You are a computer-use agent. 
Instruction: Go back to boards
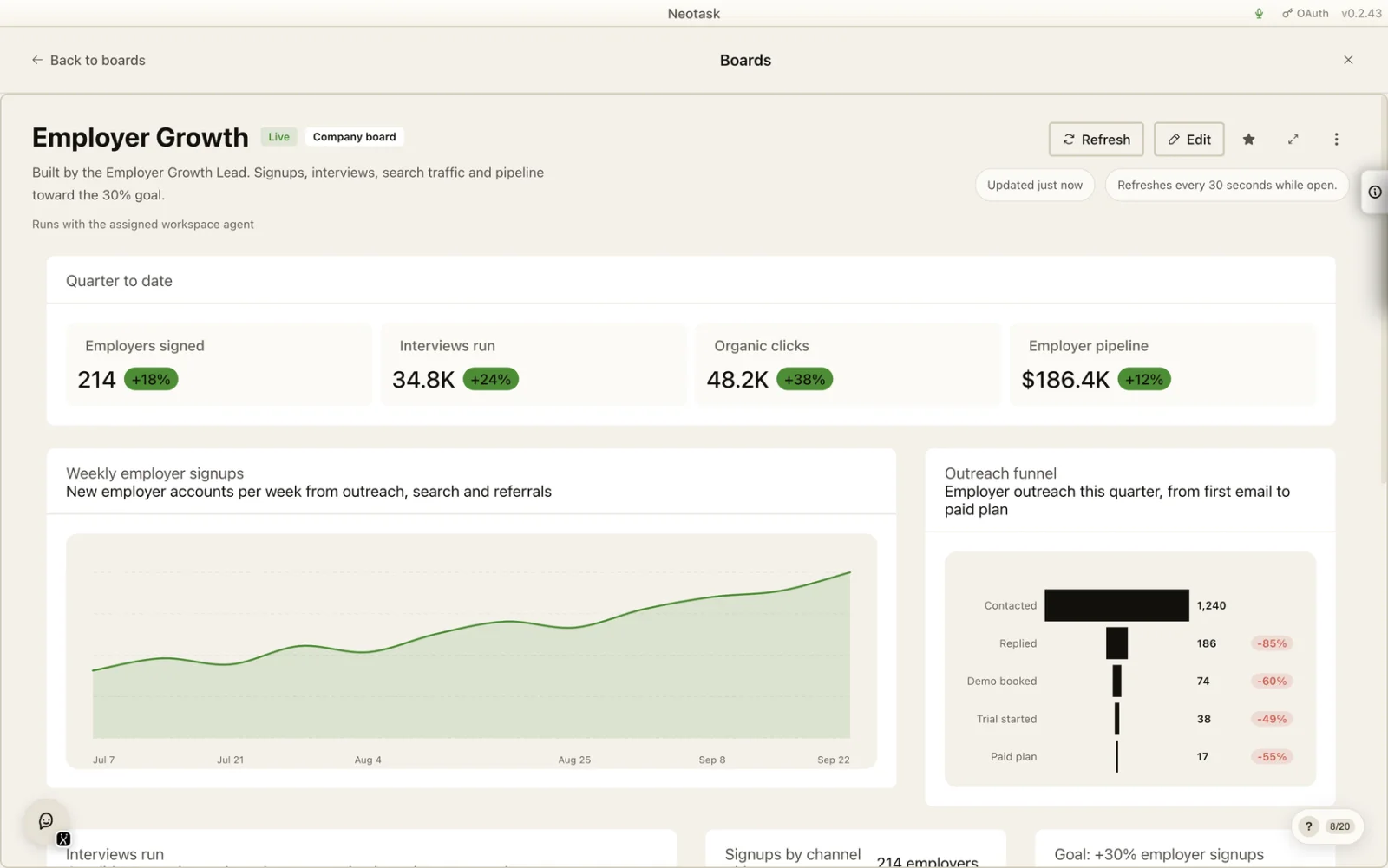(88, 60)
